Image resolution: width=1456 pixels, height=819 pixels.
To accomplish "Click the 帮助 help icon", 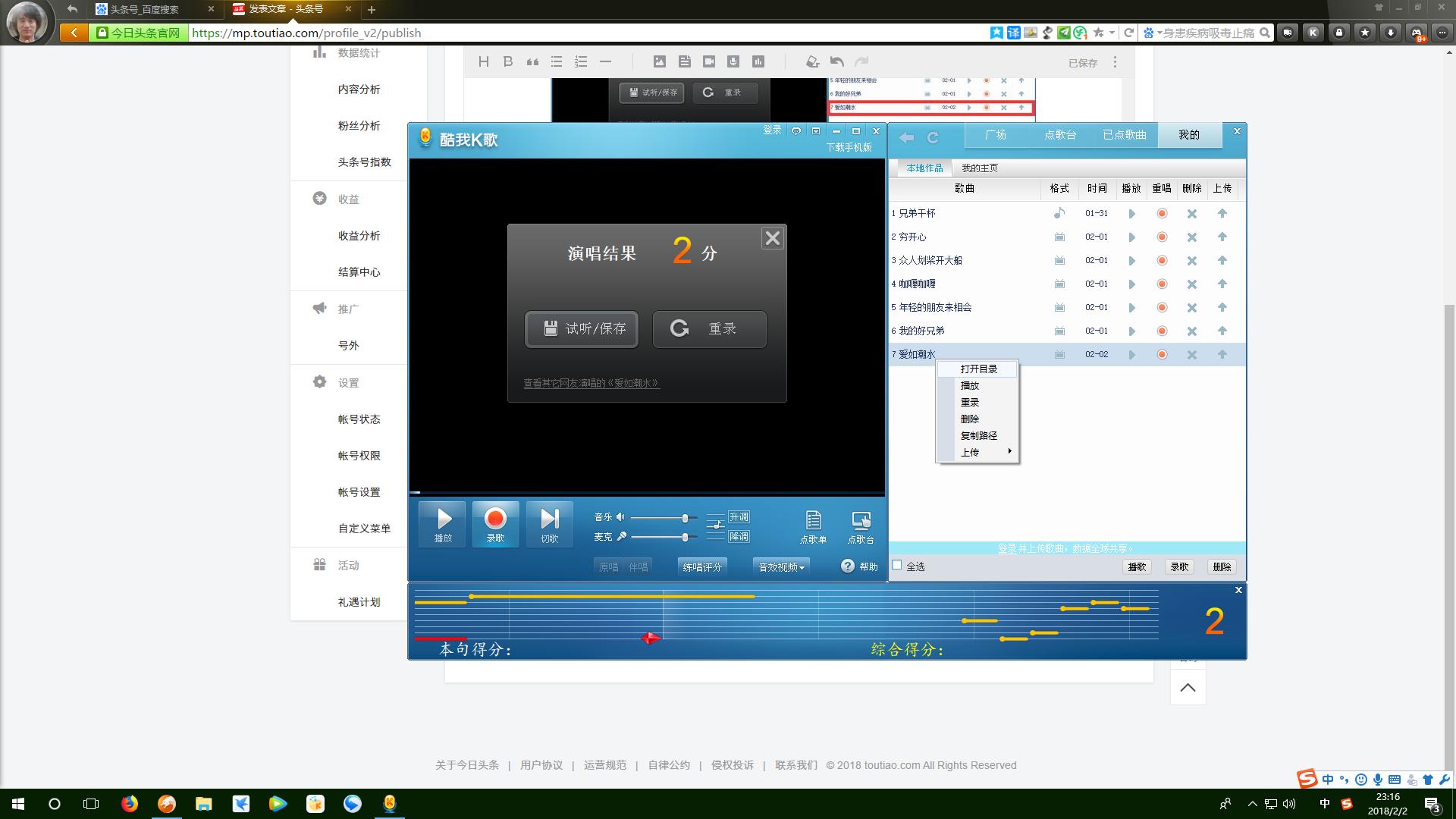I will click(848, 566).
